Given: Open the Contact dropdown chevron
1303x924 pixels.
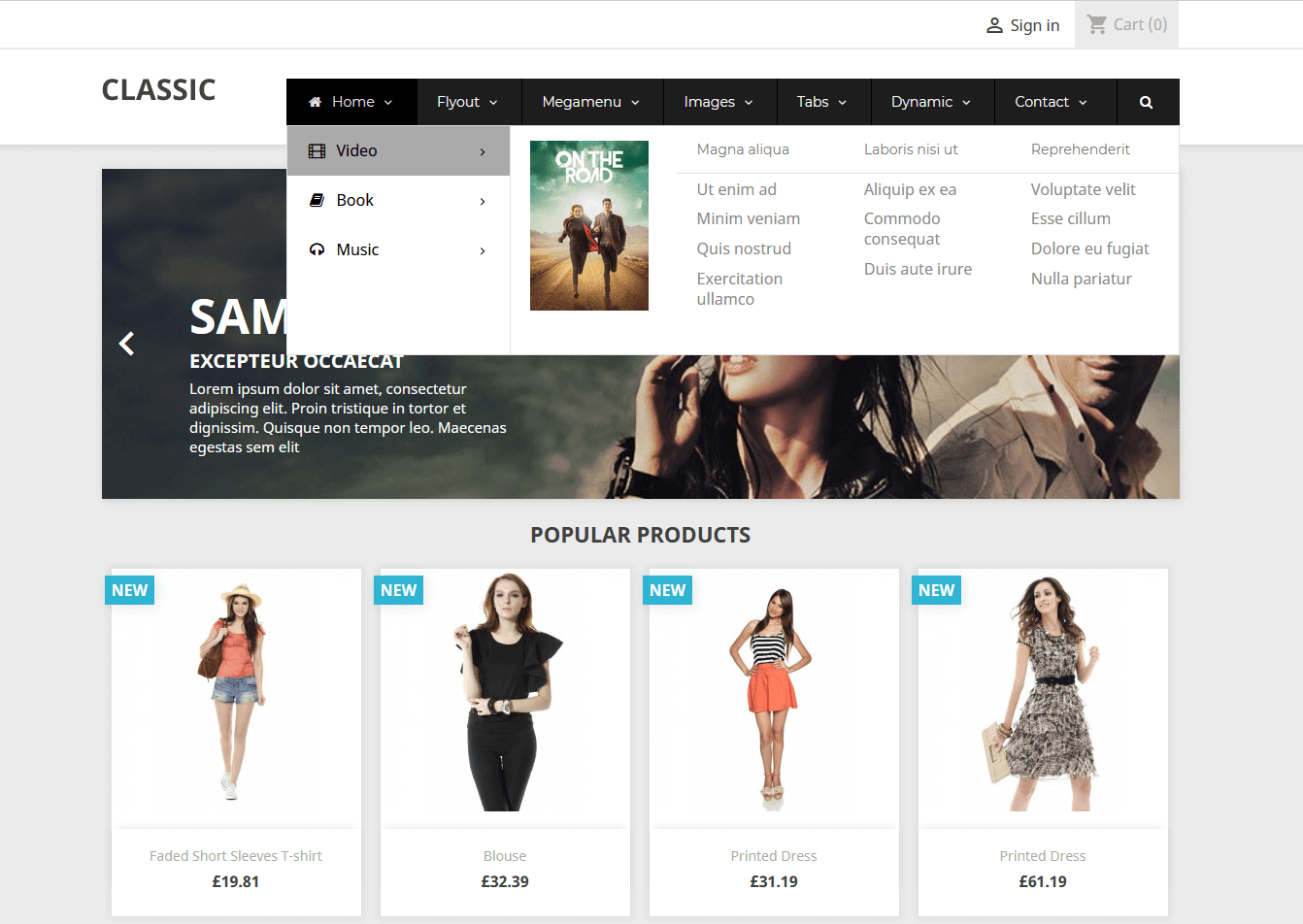Looking at the screenshot, I should 1083,103.
